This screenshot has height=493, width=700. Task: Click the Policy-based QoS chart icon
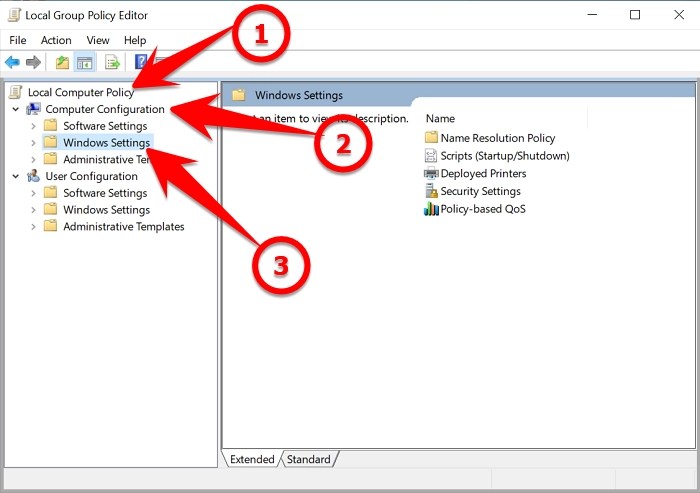(x=431, y=209)
